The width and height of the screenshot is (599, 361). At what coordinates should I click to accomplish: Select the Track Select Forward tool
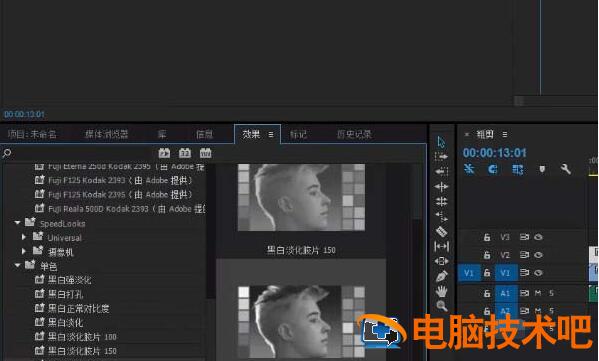[441, 157]
